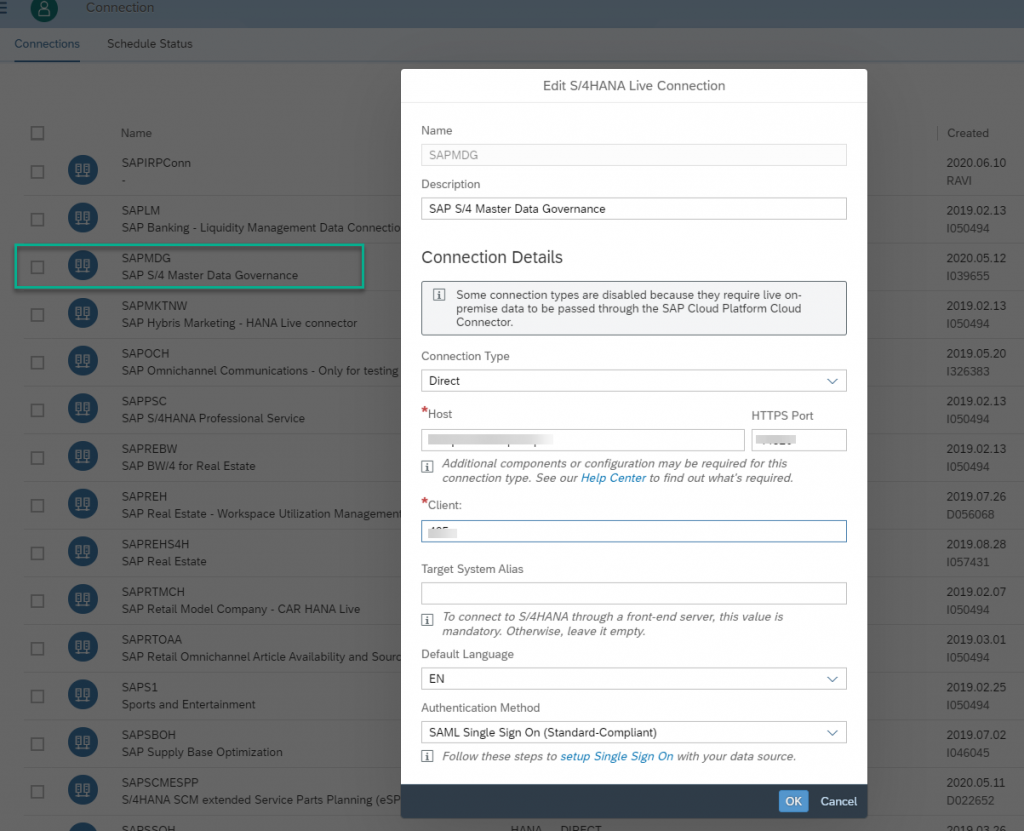Click the SAPMKTNW connection icon
Viewport: 1024px width, 831px height.
[83, 313]
